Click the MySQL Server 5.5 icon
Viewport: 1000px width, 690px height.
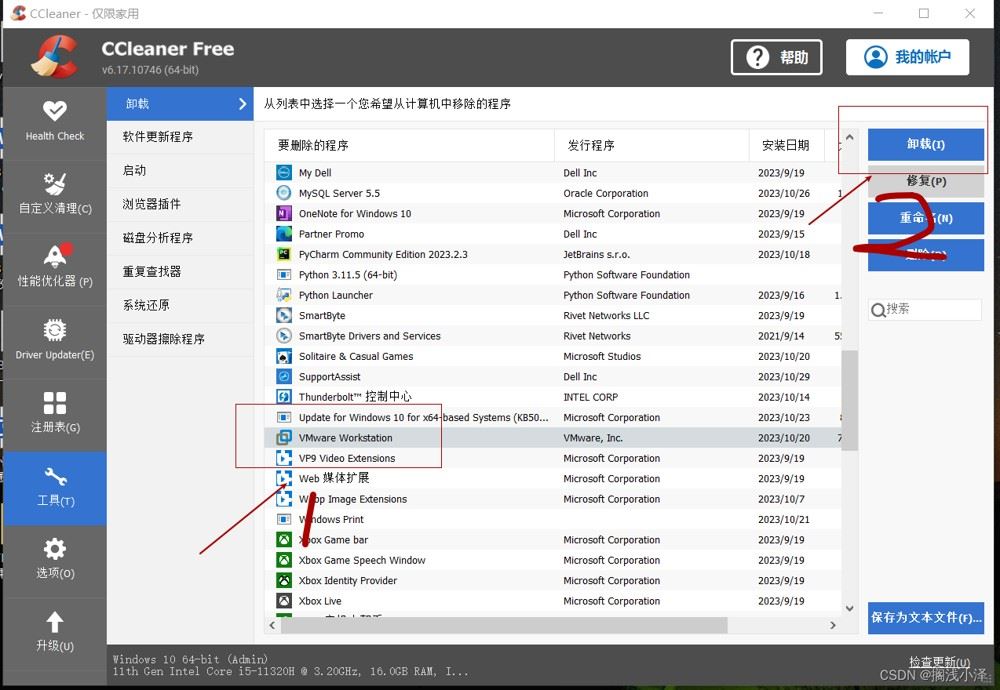(x=284, y=193)
